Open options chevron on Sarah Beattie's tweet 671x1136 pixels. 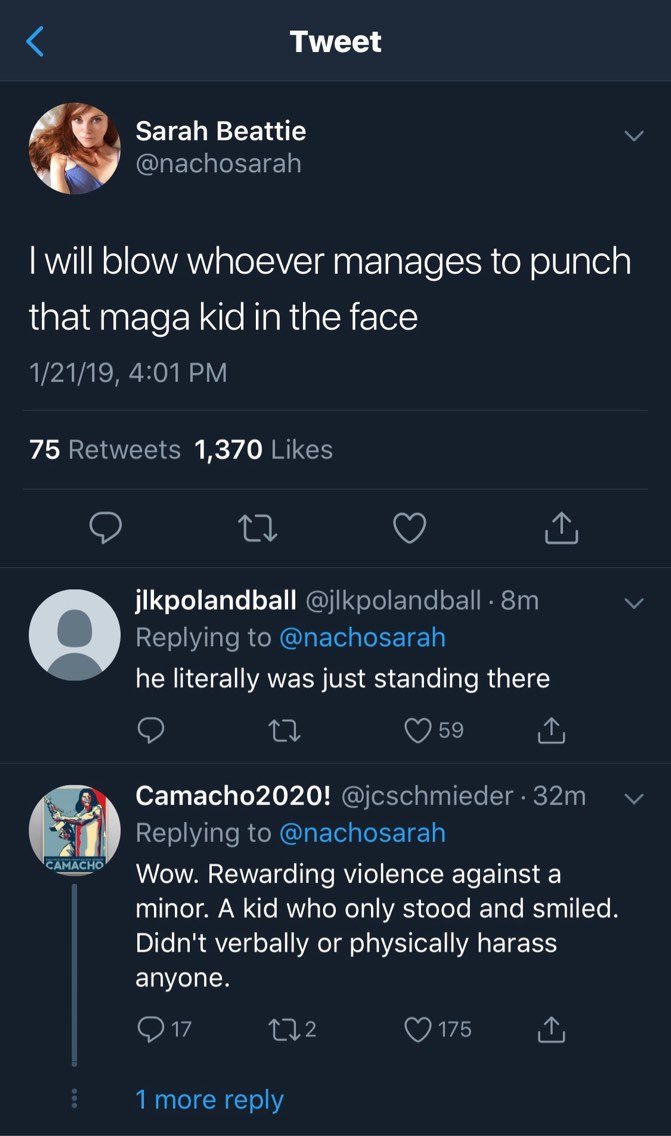pos(634,135)
